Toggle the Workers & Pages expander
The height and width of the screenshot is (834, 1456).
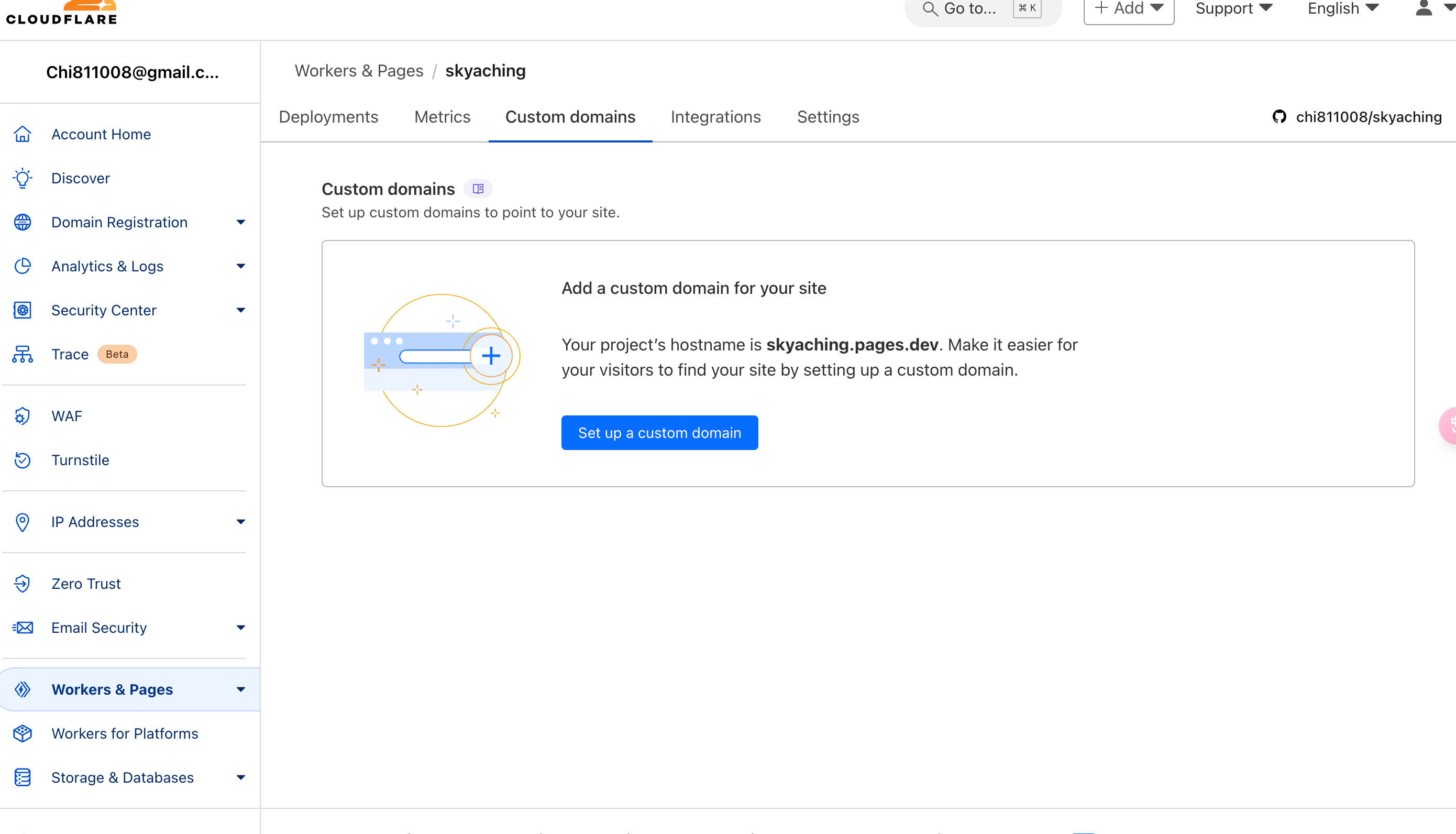[241, 689]
